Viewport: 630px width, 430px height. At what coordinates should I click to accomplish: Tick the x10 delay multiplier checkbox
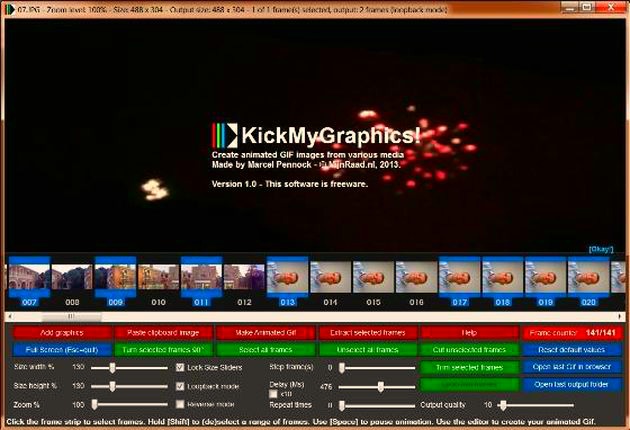coord(273,394)
